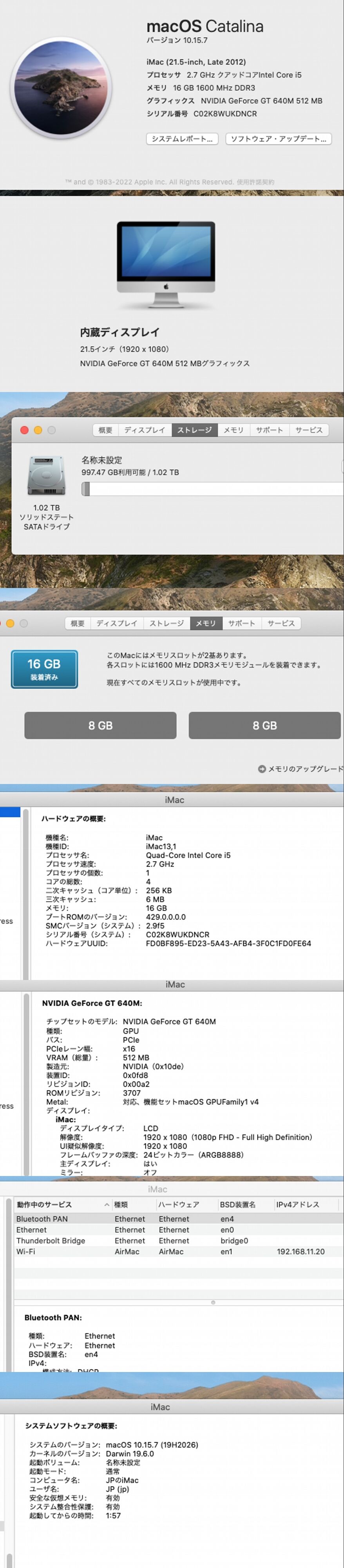Select the highlighted ストレージ tab in Storage window
The height and width of the screenshot is (1568, 344).
195,430
